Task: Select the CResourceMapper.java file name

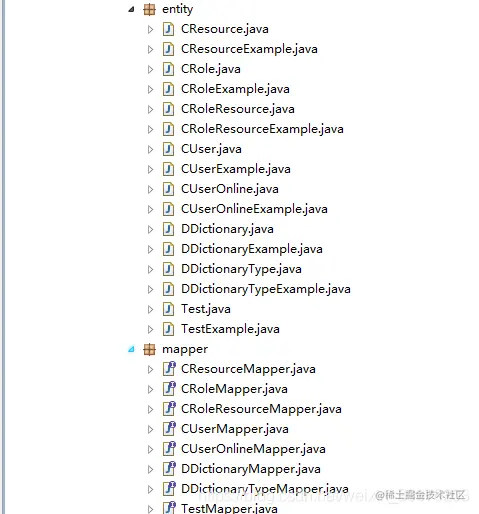Action: coord(248,369)
